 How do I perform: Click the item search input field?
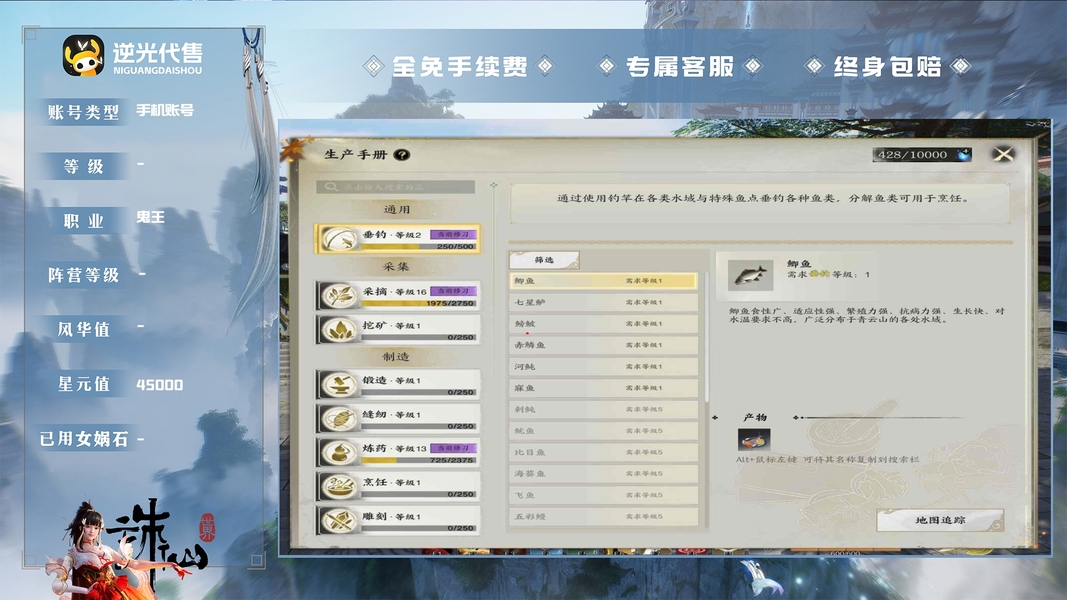(x=395, y=186)
